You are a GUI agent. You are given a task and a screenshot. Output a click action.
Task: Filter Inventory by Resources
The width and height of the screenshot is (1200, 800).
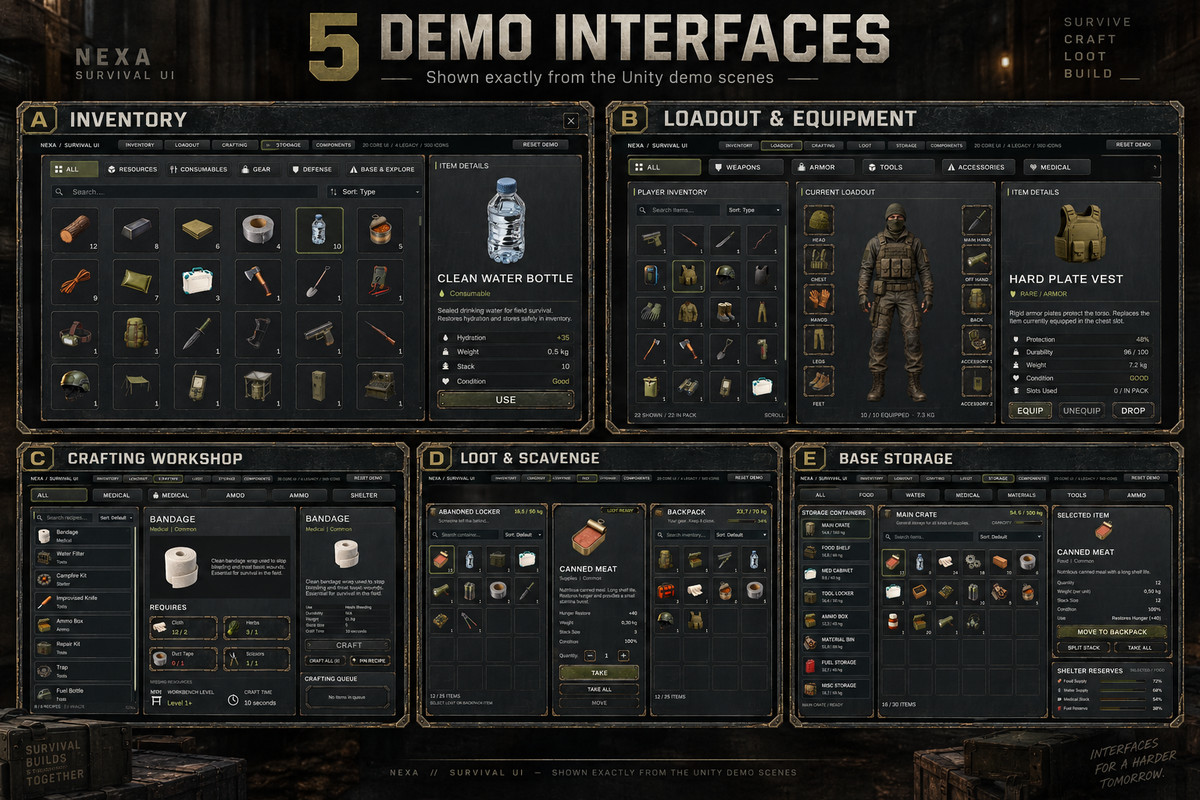pyautogui.click(x=132, y=169)
